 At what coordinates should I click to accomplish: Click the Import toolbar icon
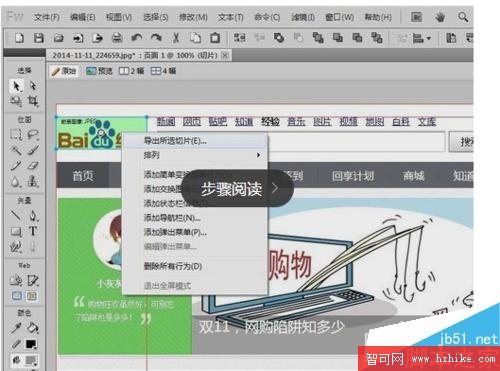pyautogui.click(x=78, y=38)
